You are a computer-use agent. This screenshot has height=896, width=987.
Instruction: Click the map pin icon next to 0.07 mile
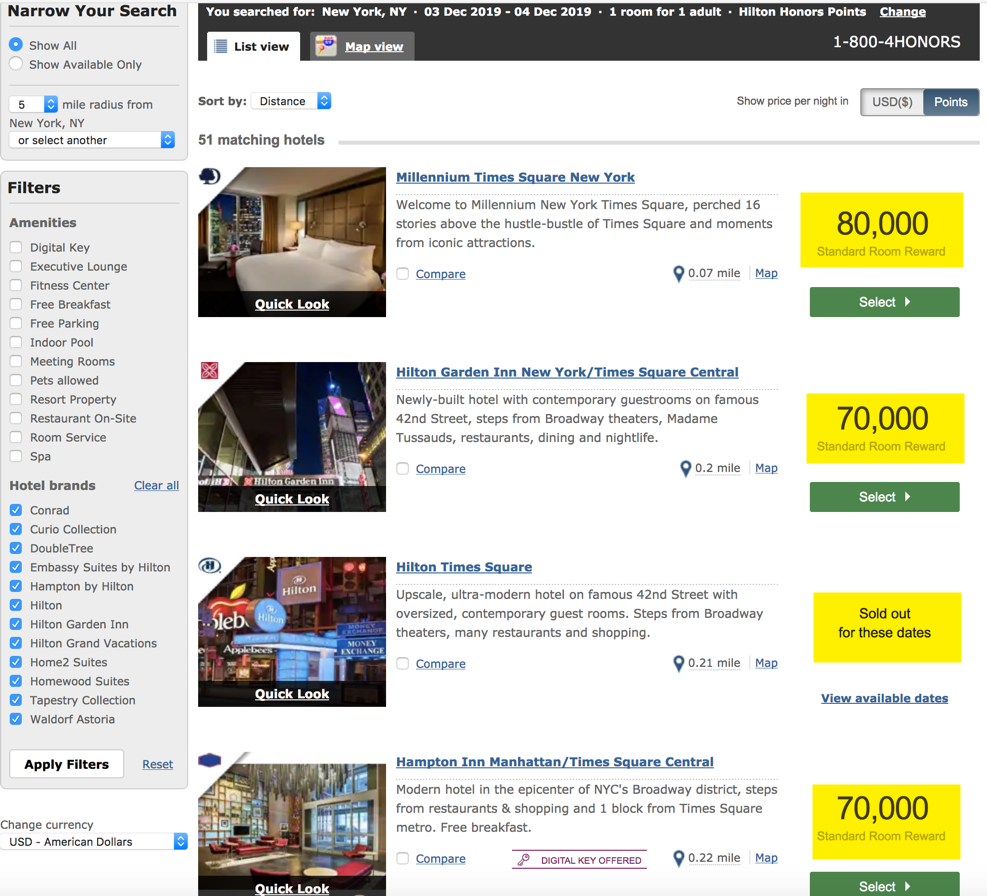click(679, 274)
